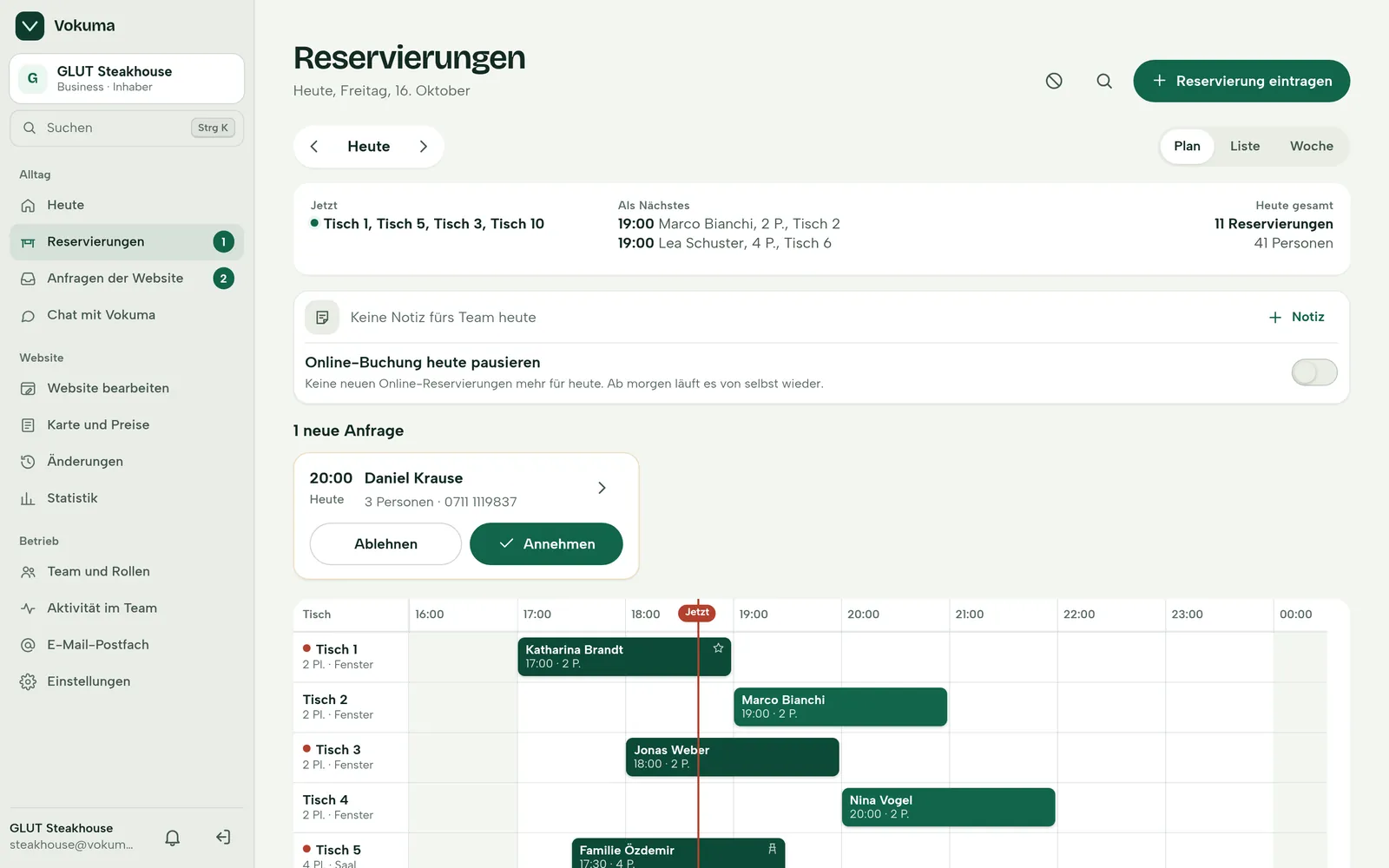
Task: Click the Heute date button
Action: [369, 147]
